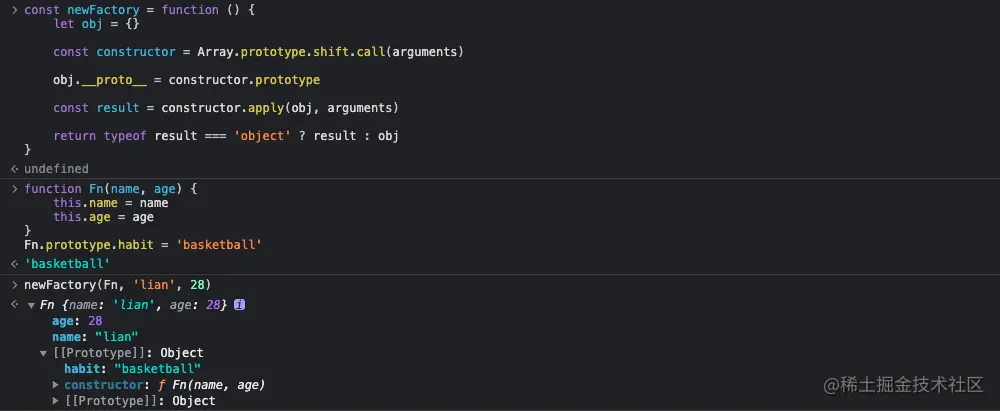Collapse the Fn object output arrow
1000x411 pixels.
[x=31, y=306]
